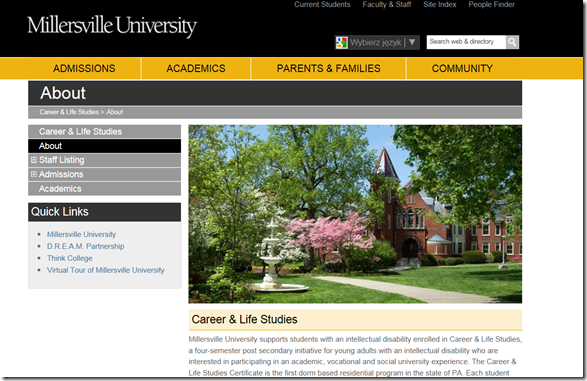Open the Wybierz język language dropdown
The height and width of the screenshot is (381, 587).
coord(377,42)
